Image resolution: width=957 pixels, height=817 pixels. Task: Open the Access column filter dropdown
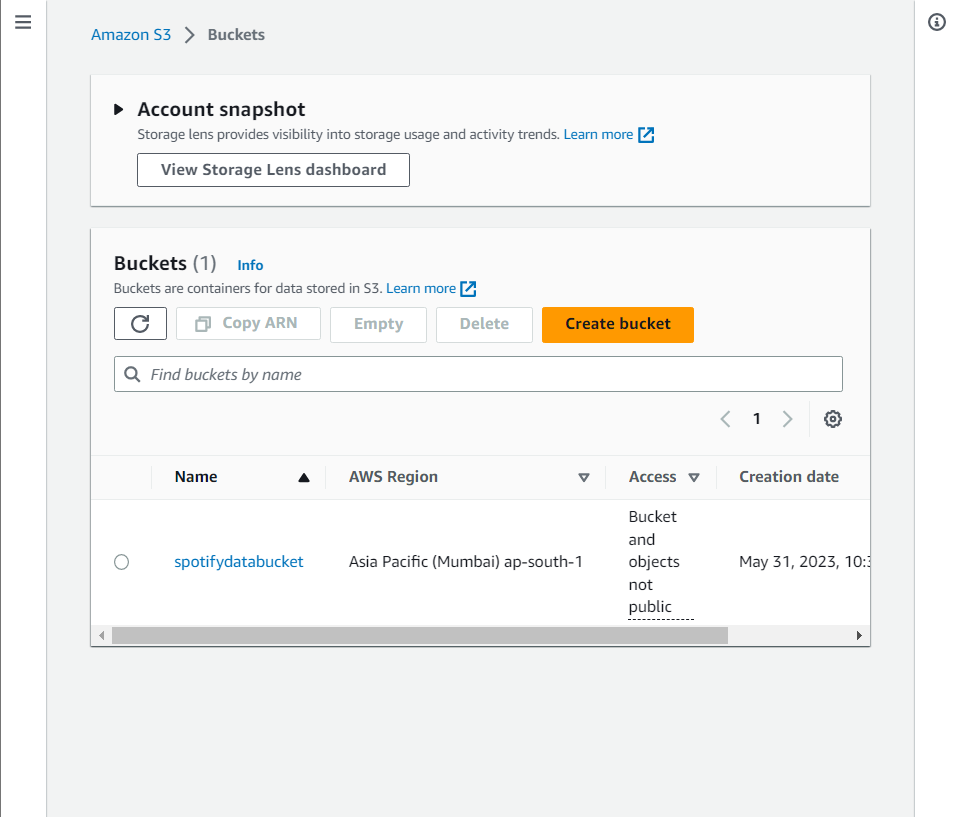click(x=694, y=477)
